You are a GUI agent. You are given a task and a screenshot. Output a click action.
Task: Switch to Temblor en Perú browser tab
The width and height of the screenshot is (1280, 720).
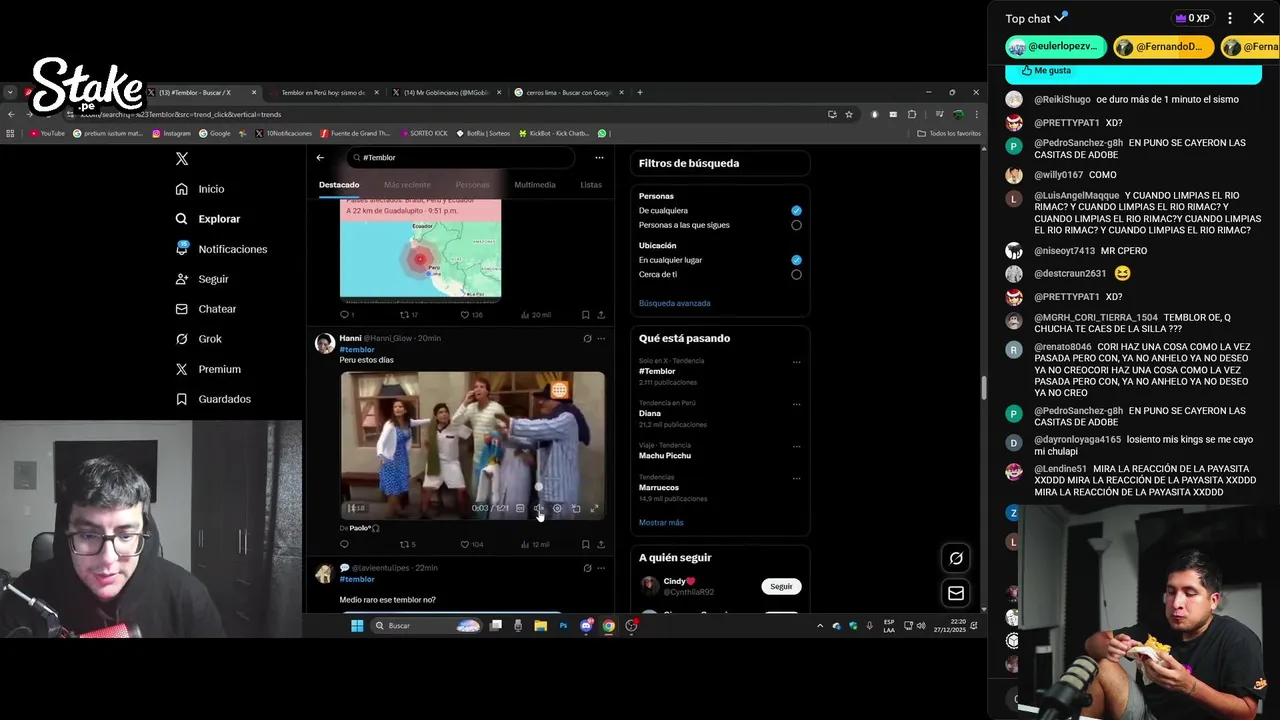[x=322, y=92]
